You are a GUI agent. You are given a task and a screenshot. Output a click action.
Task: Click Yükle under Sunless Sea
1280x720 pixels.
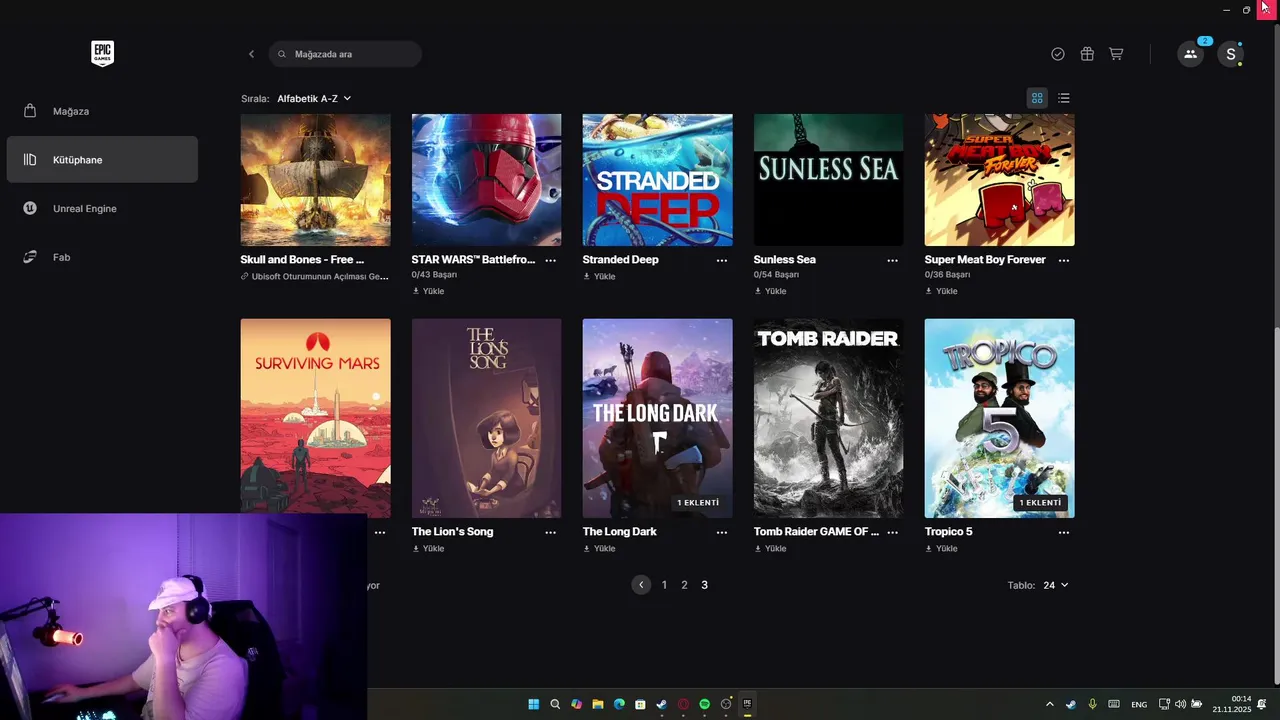tap(770, 291)
